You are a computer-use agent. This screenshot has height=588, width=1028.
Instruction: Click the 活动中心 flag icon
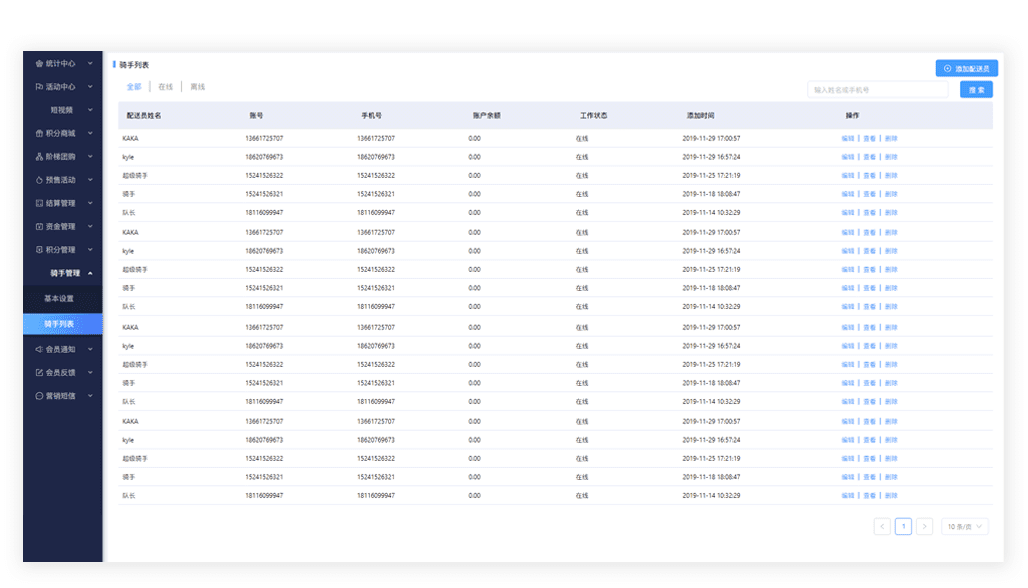pos(39,87)
